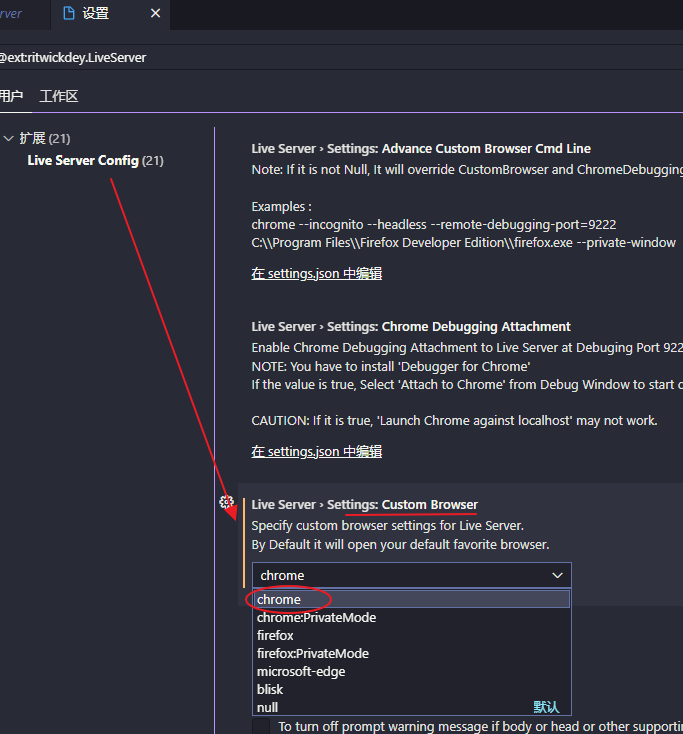Viewport: 683px width, 734px height.
Task: Select the null default option
Action: [268, 707]
